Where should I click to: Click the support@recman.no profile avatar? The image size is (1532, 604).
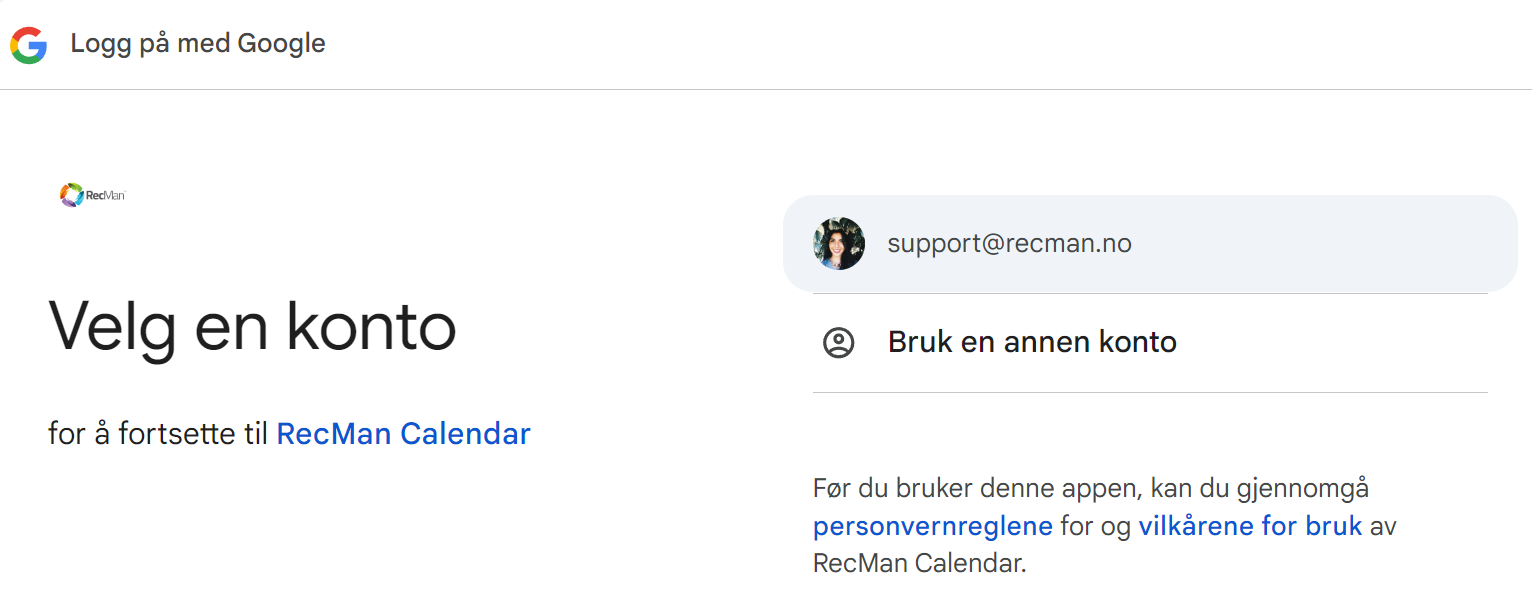[x=838, y=244]
